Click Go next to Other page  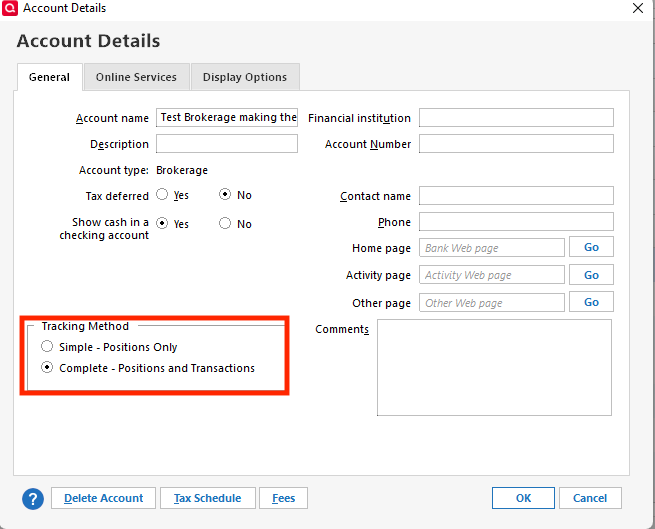click(591, 302)
